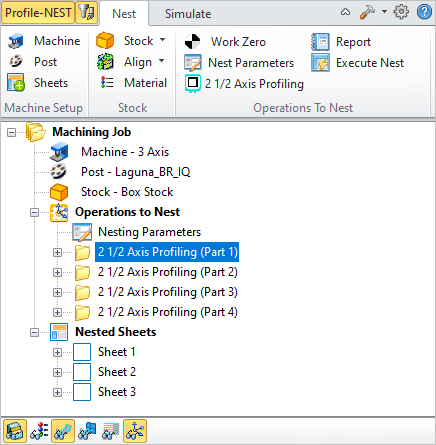Screen dimensions: 436x445
Task: Collapse the Machining Job tree node
Action: (11, 132)
